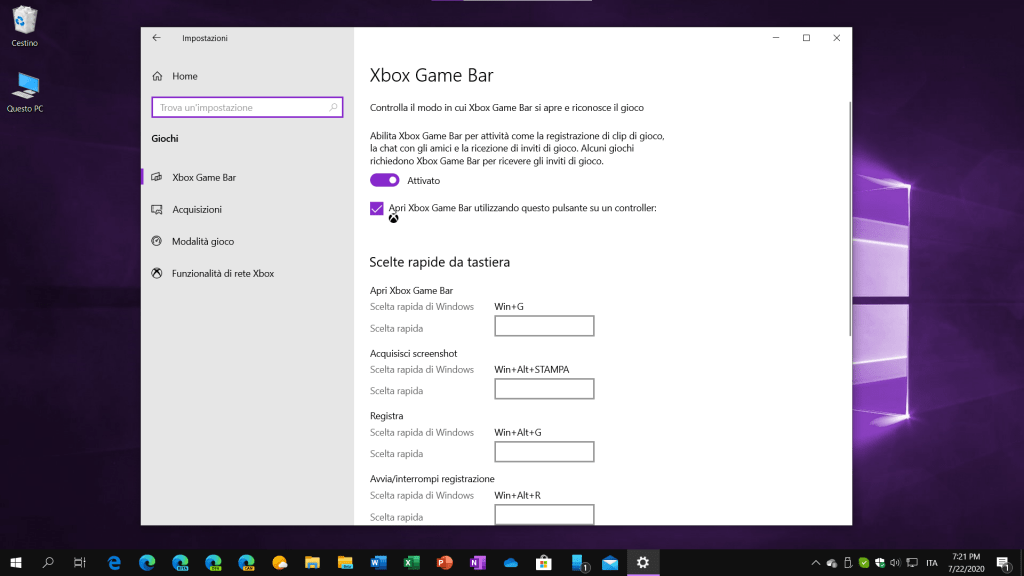Turn off the Xbox Game Bar Attivato toggle
The width and height of the screenshot is (1024, 576).
click(384, 180)
